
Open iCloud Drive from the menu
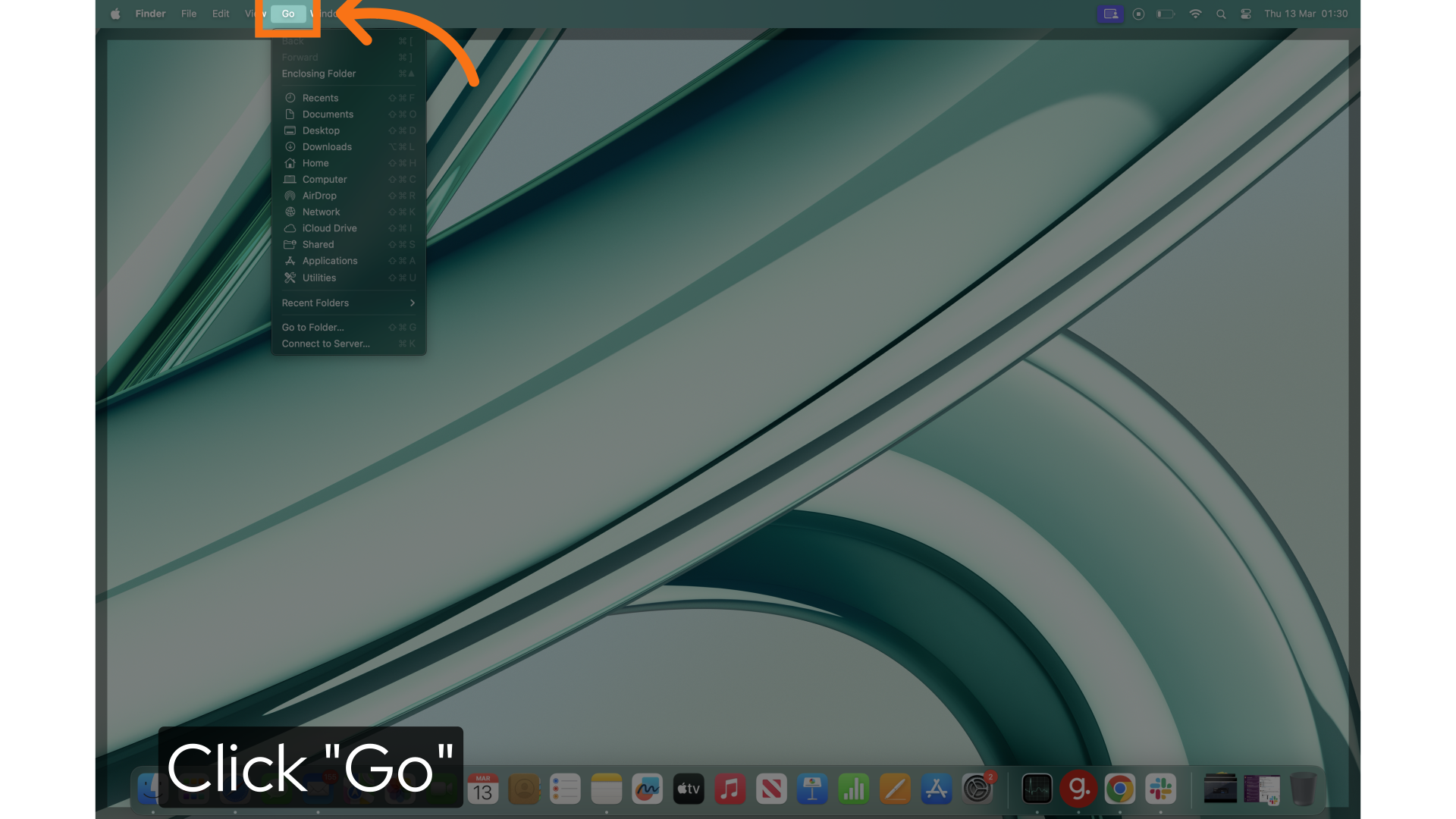pyautogui.click(x=329, y=228)
